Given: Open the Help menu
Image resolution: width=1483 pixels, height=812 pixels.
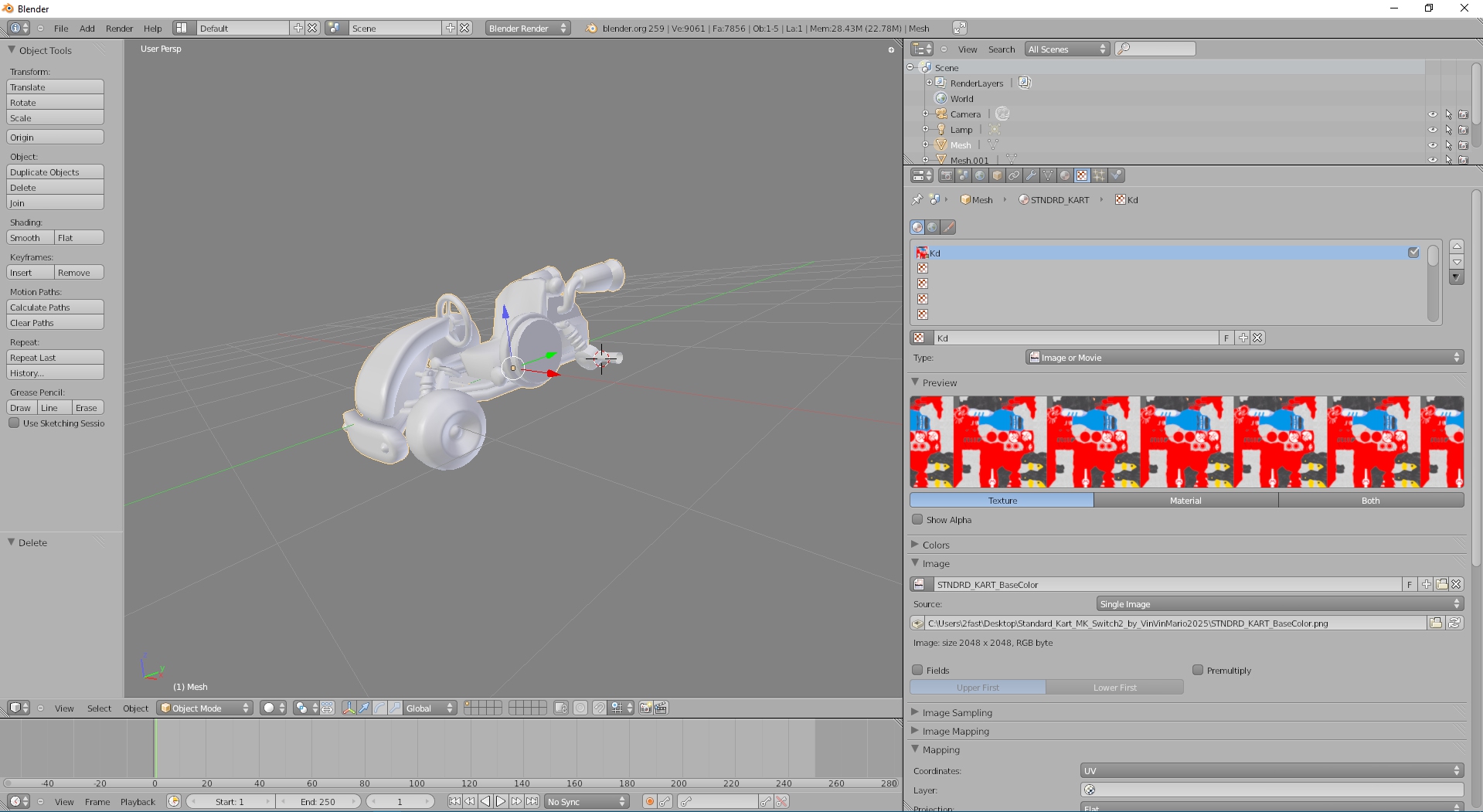Looking at the screenshot, I should tap(153, 28).
